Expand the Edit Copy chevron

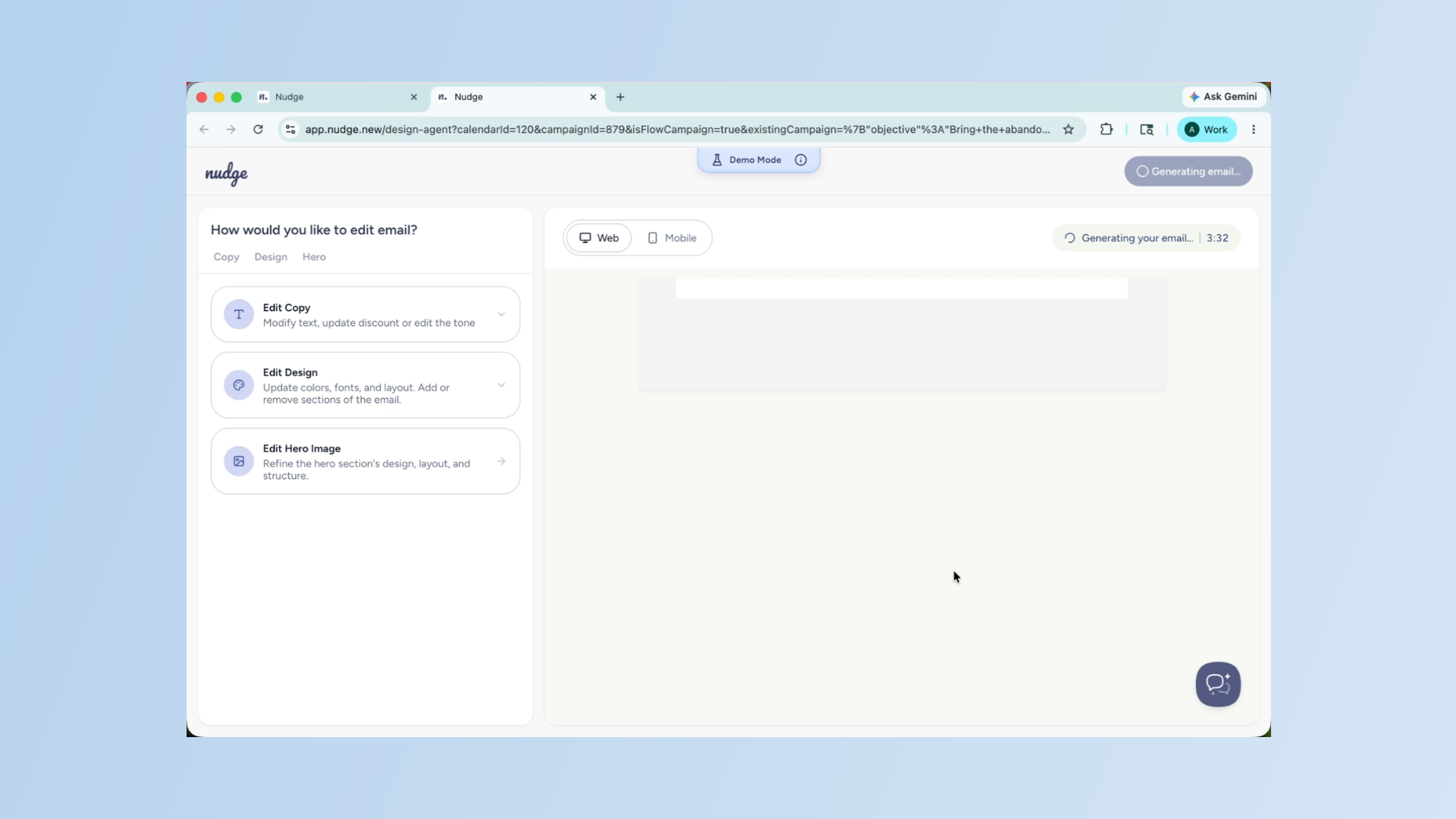[x=501, y=314]
